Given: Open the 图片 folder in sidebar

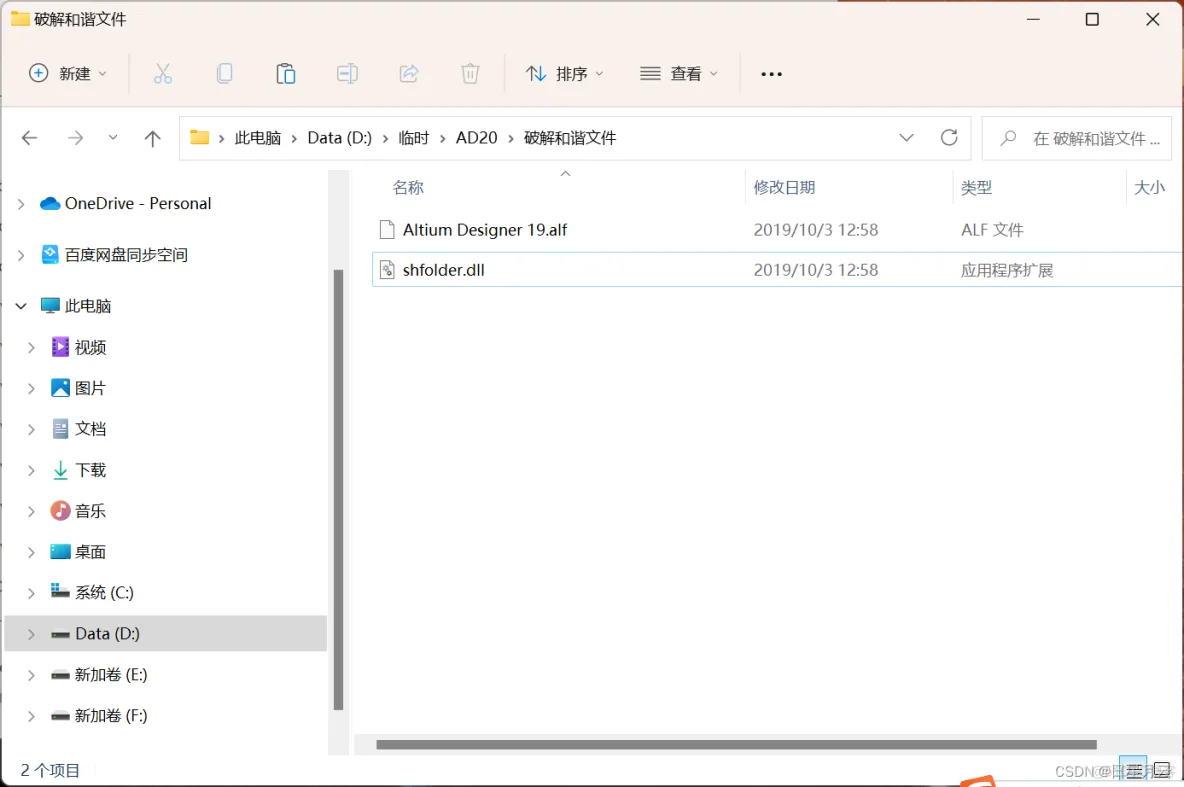Looking at the screenshot, I should point(90,387).
